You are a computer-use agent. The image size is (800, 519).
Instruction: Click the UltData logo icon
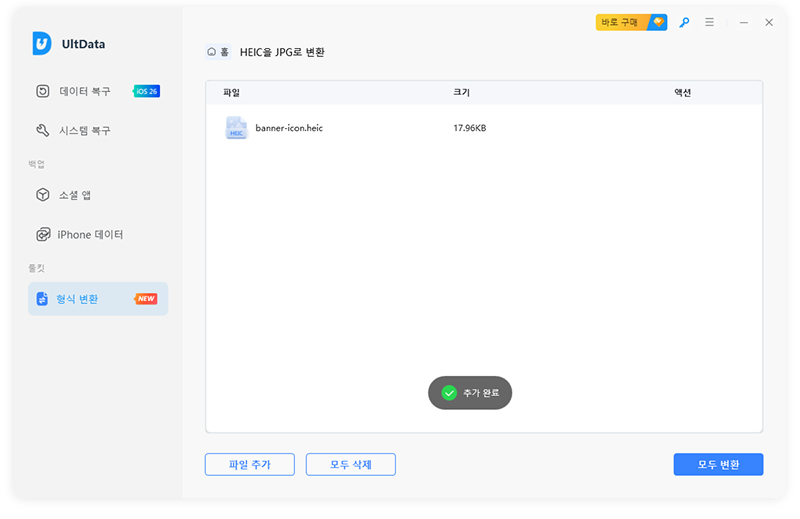tap(42, 43)
